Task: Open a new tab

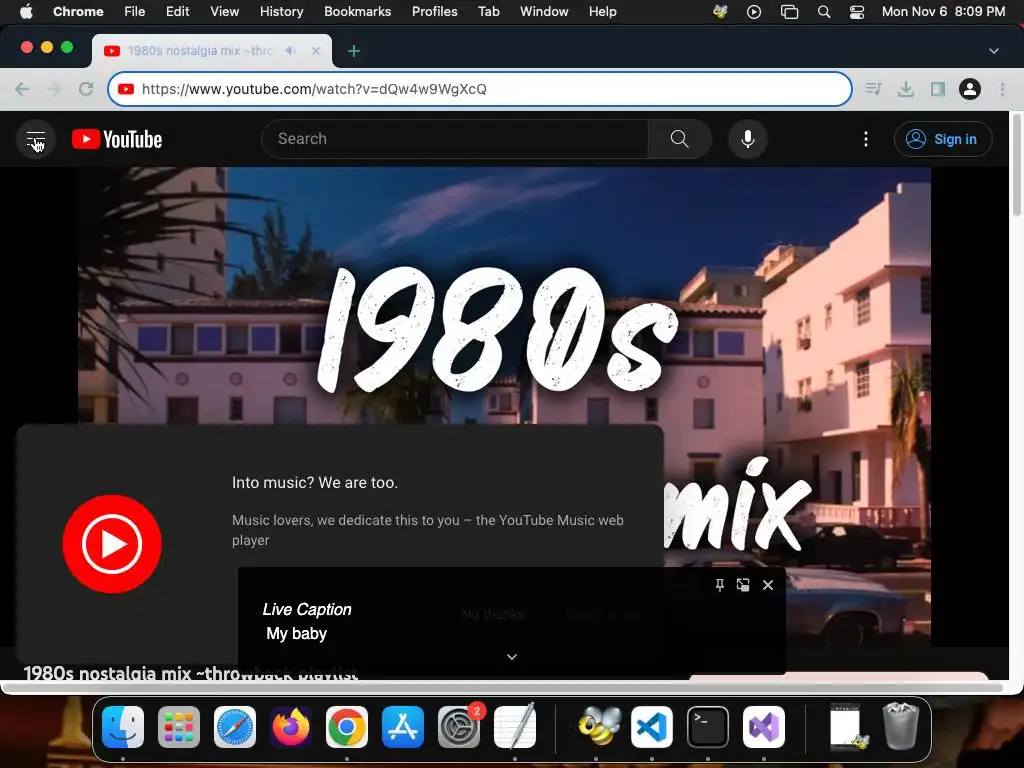Action: 354,51
